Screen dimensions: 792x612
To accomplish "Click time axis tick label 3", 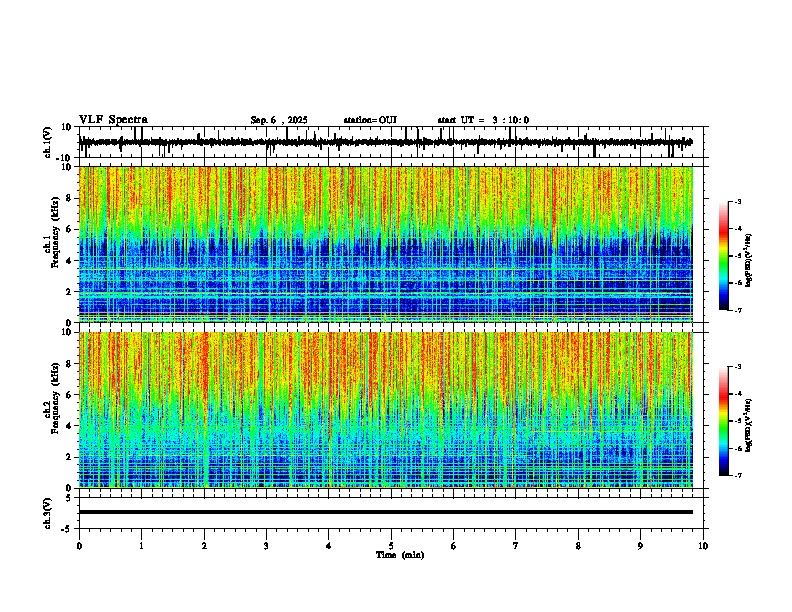I will (266, 546).
